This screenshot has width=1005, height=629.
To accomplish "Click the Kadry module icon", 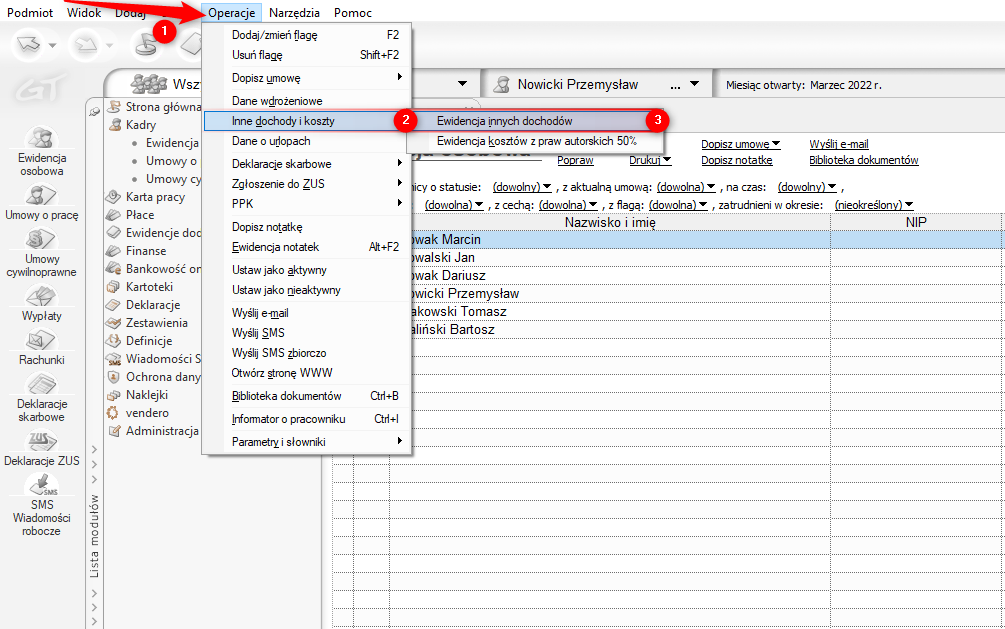I will point(115,124).
